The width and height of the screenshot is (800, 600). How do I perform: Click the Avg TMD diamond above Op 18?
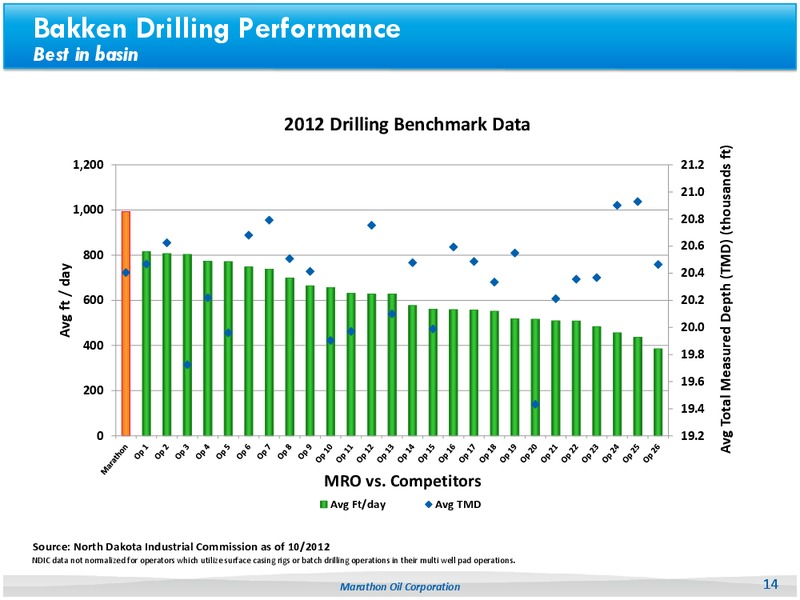(494, 282)
